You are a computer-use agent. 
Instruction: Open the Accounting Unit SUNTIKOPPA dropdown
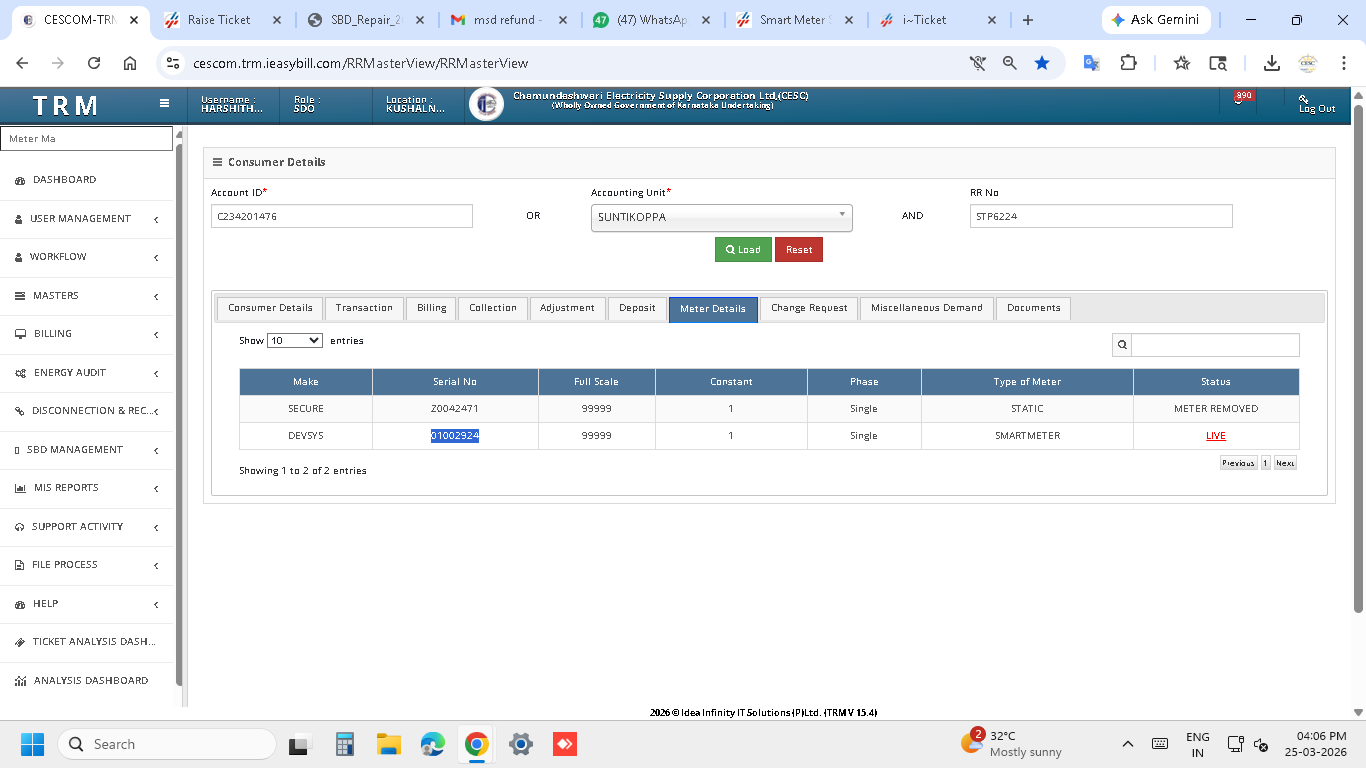click(x=721, y=217)
